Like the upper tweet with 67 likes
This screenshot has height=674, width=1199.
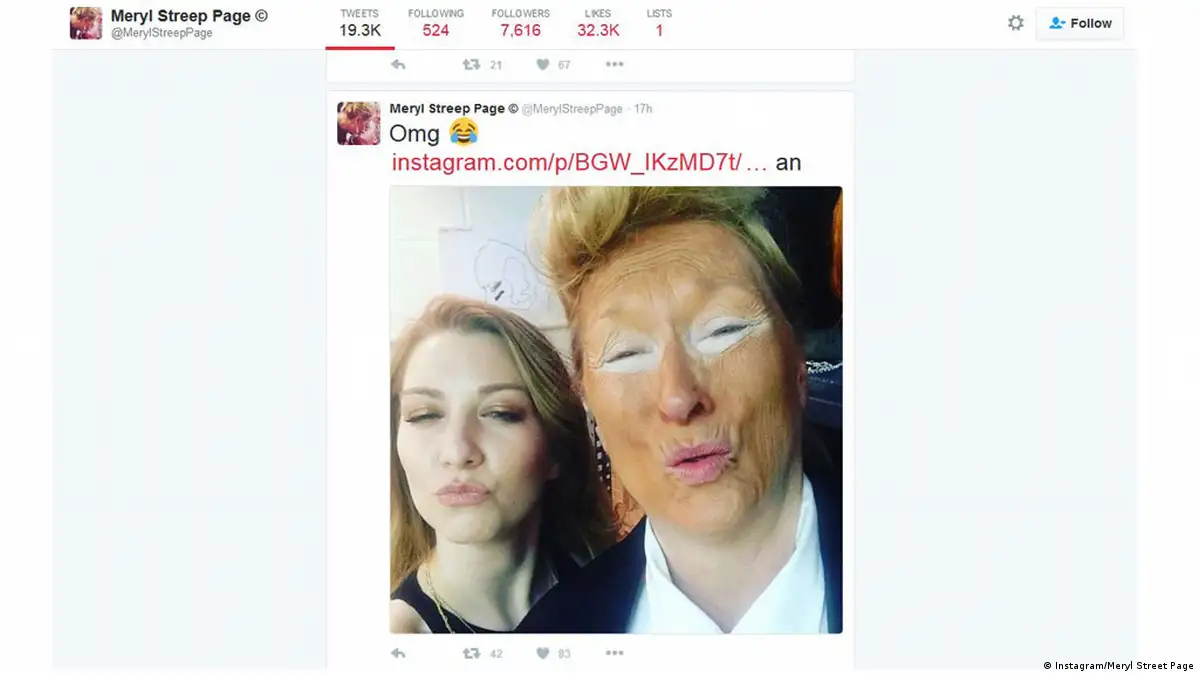(543, 65)
